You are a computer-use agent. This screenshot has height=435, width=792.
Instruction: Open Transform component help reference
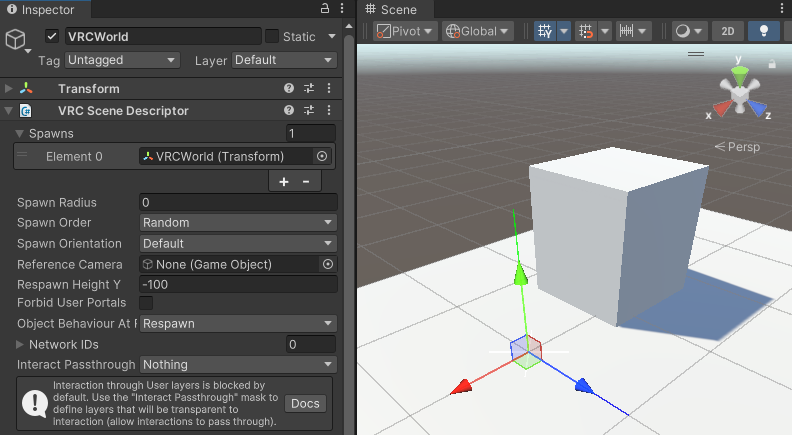pyautogui.click(x=289, y=88)
